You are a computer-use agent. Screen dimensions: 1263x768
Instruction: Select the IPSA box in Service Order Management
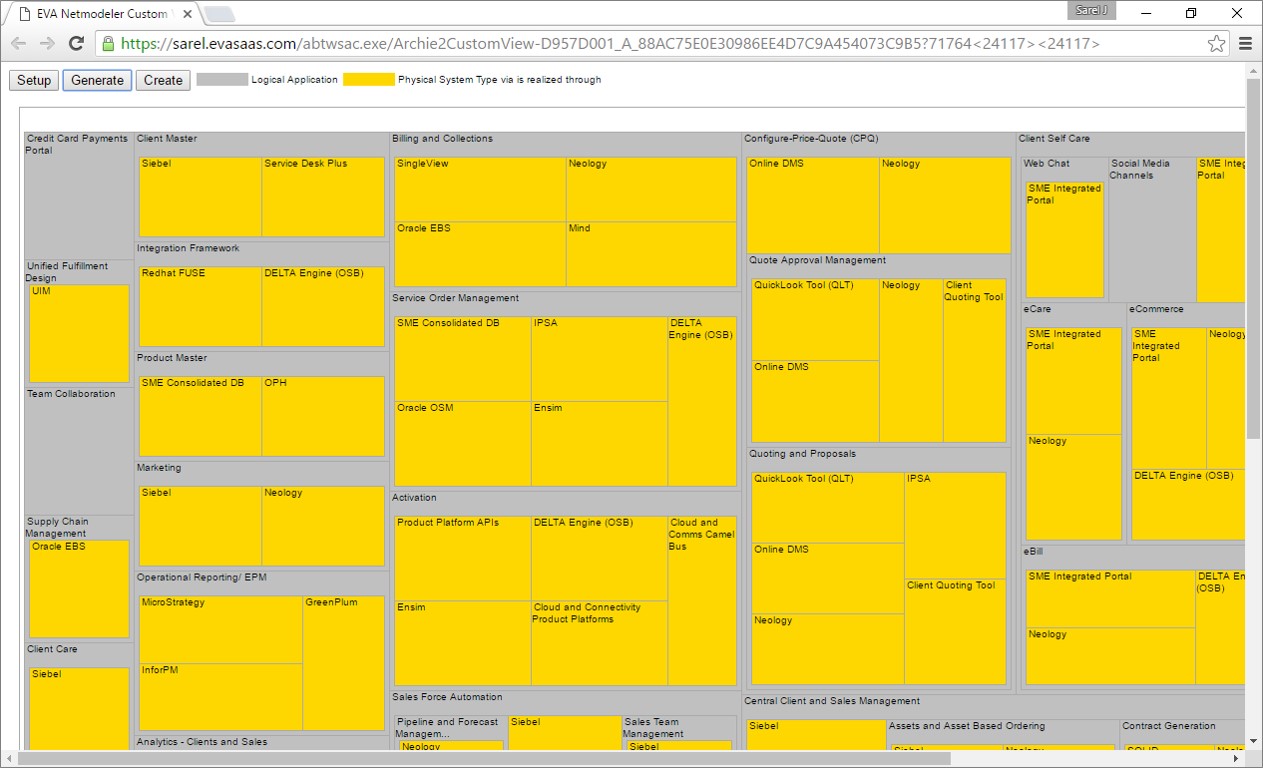tap(599, 359)
